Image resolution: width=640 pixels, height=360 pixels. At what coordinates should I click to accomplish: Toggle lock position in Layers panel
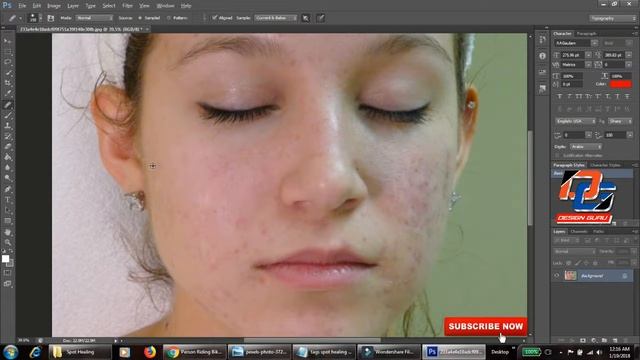[586, 263]
